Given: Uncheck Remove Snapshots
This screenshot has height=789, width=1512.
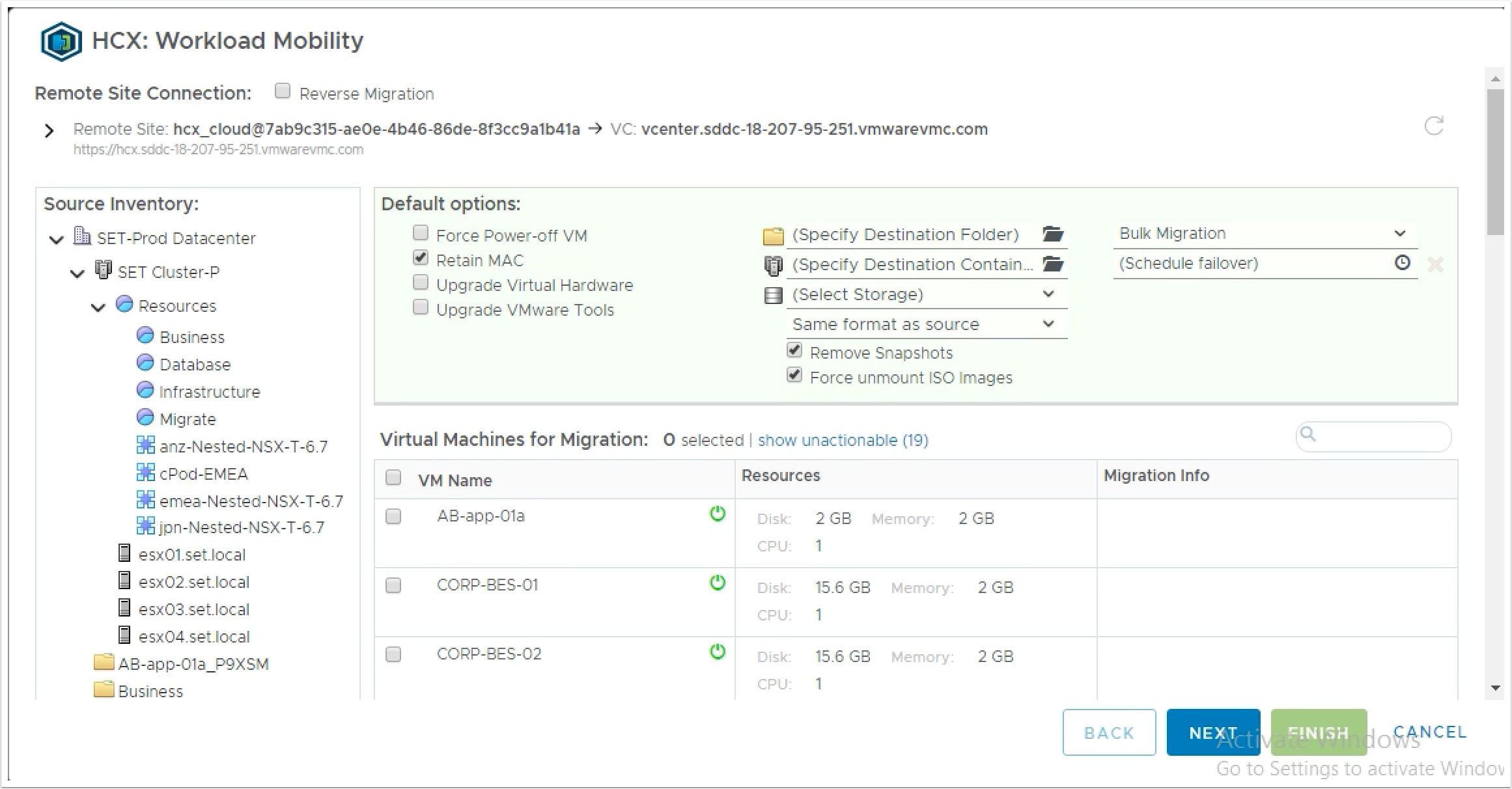Looking at the screenshot, I should pos(794,350).
